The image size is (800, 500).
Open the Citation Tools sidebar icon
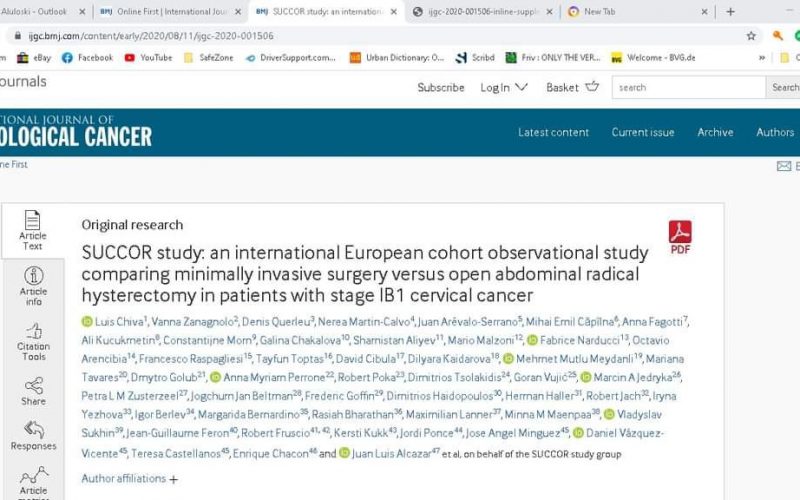[x=33, y=340]
